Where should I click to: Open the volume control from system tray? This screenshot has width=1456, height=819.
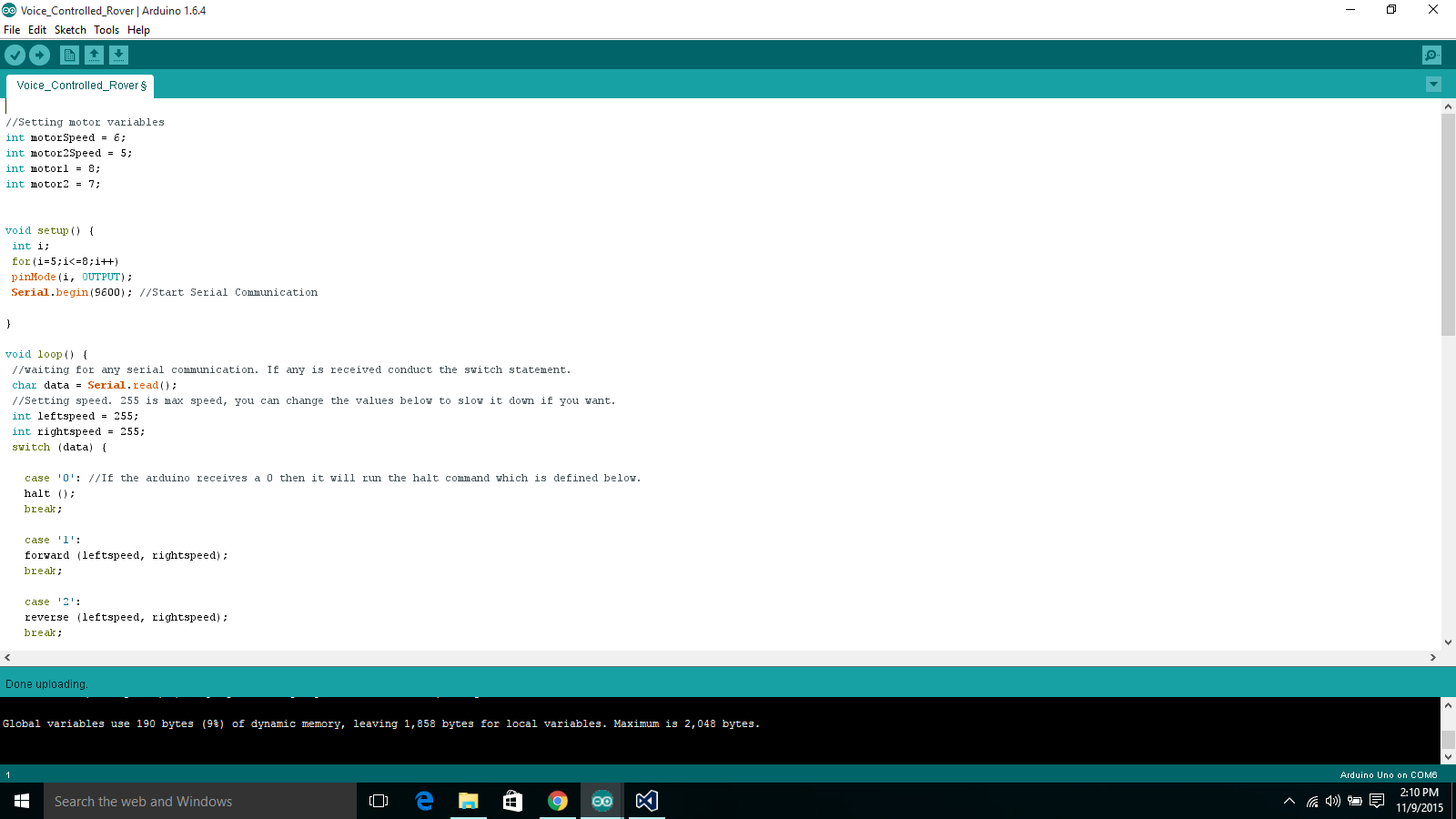(1332, 801)
